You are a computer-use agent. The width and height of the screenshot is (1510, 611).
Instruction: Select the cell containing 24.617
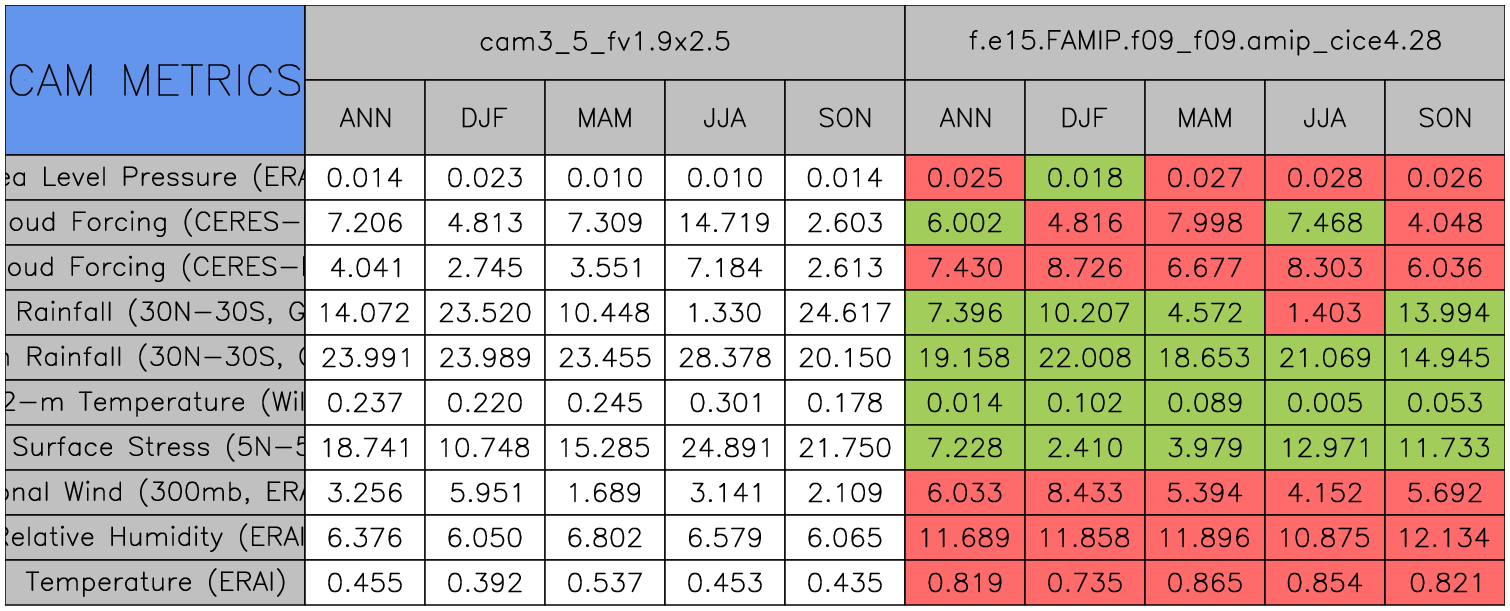(x=845, y=313)
